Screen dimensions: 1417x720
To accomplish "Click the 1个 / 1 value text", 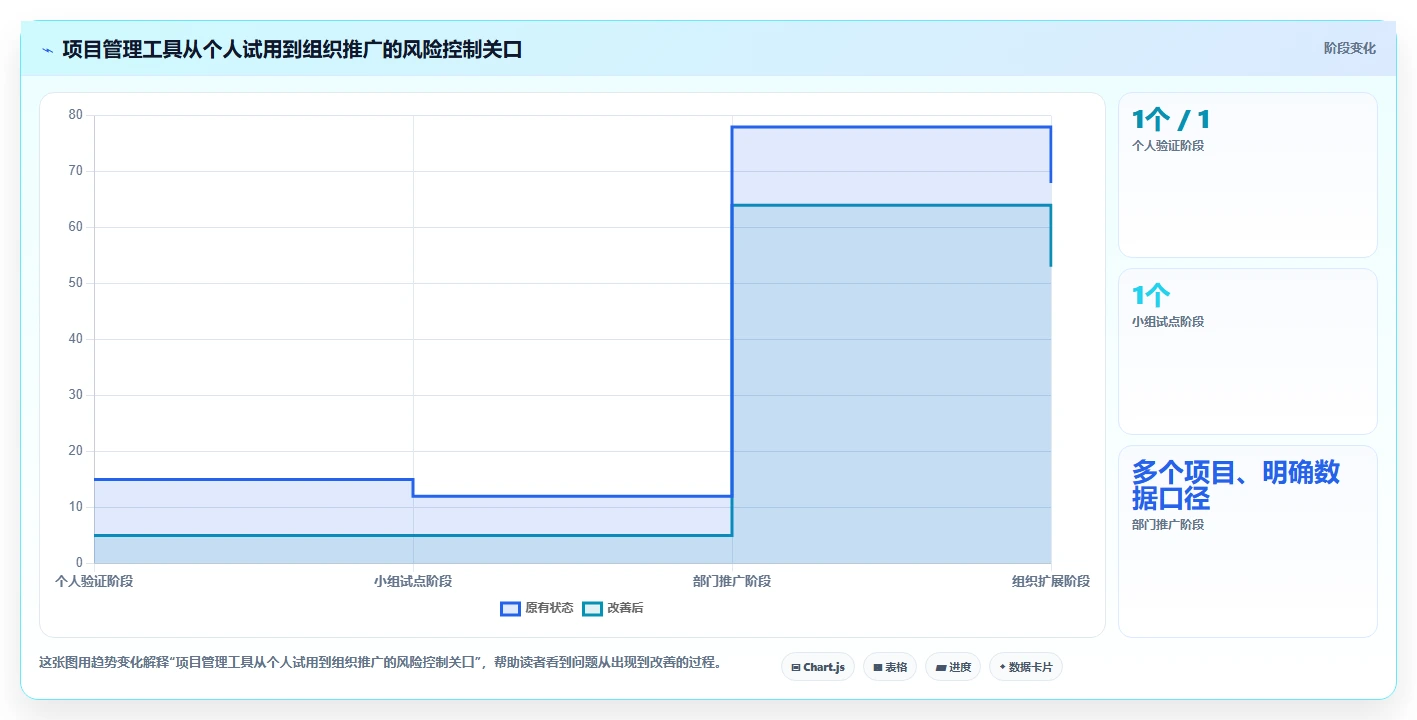I will (x=1171, y=120).
